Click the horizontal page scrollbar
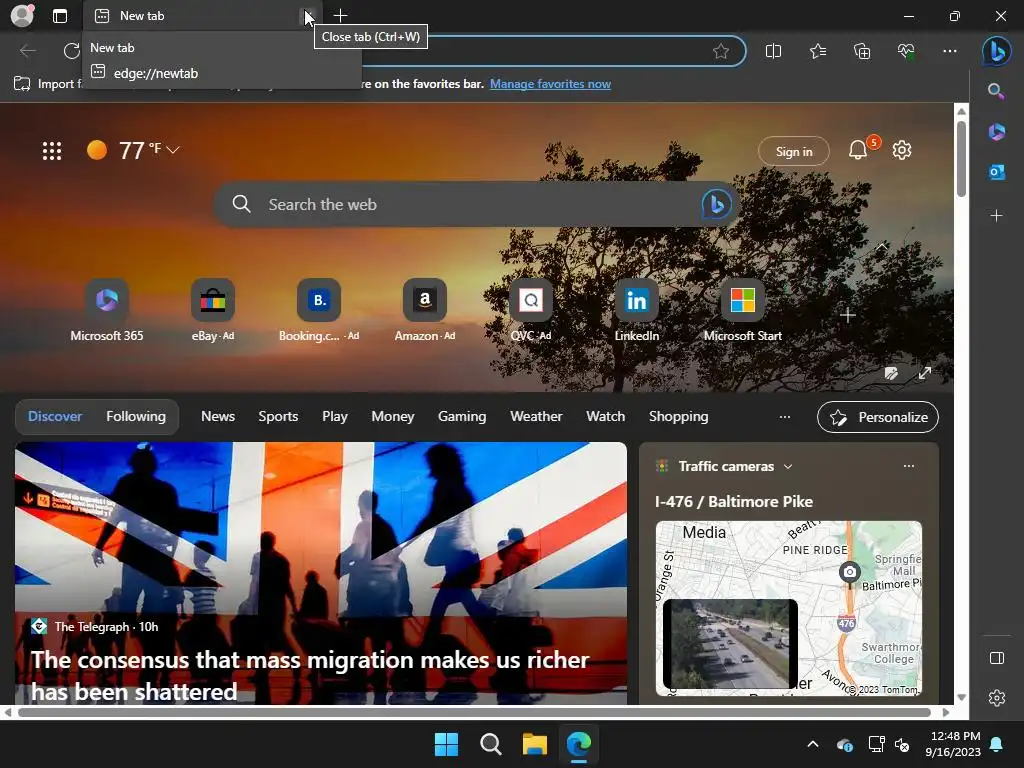Image resolution: width=1024 pixels, height=768 pixels. point(474,712)
